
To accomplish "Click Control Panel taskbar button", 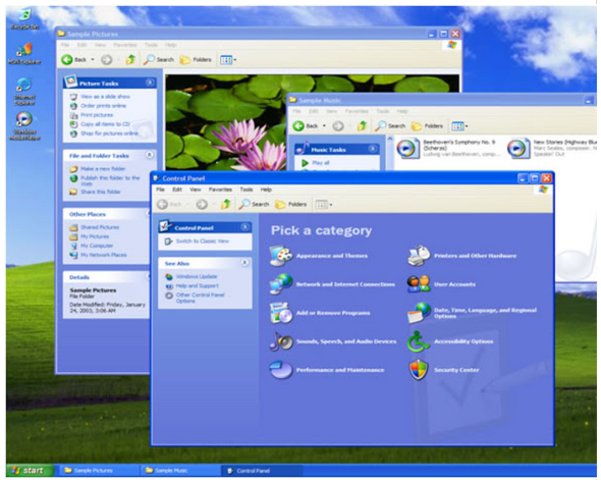I will (262, 470).
